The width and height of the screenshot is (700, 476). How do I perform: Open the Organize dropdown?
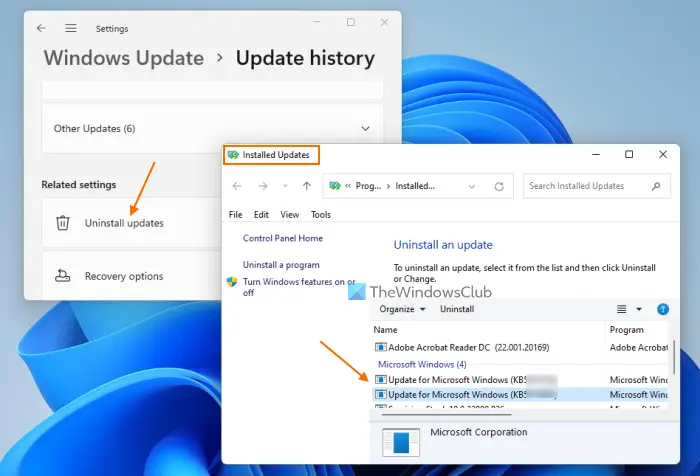click(x=402, y=309)
